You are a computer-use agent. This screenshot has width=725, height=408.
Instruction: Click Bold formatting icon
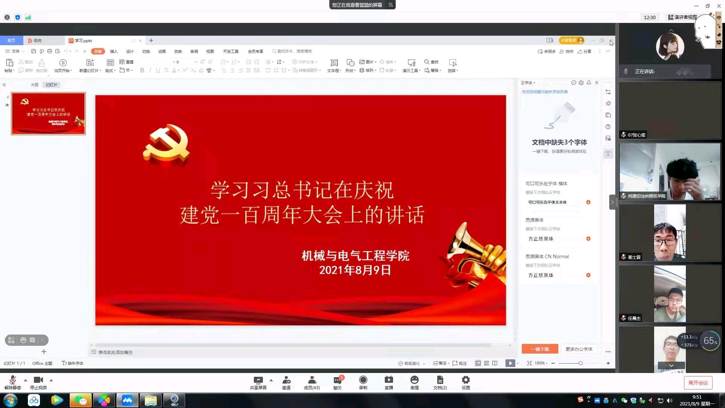pos(142,70)
